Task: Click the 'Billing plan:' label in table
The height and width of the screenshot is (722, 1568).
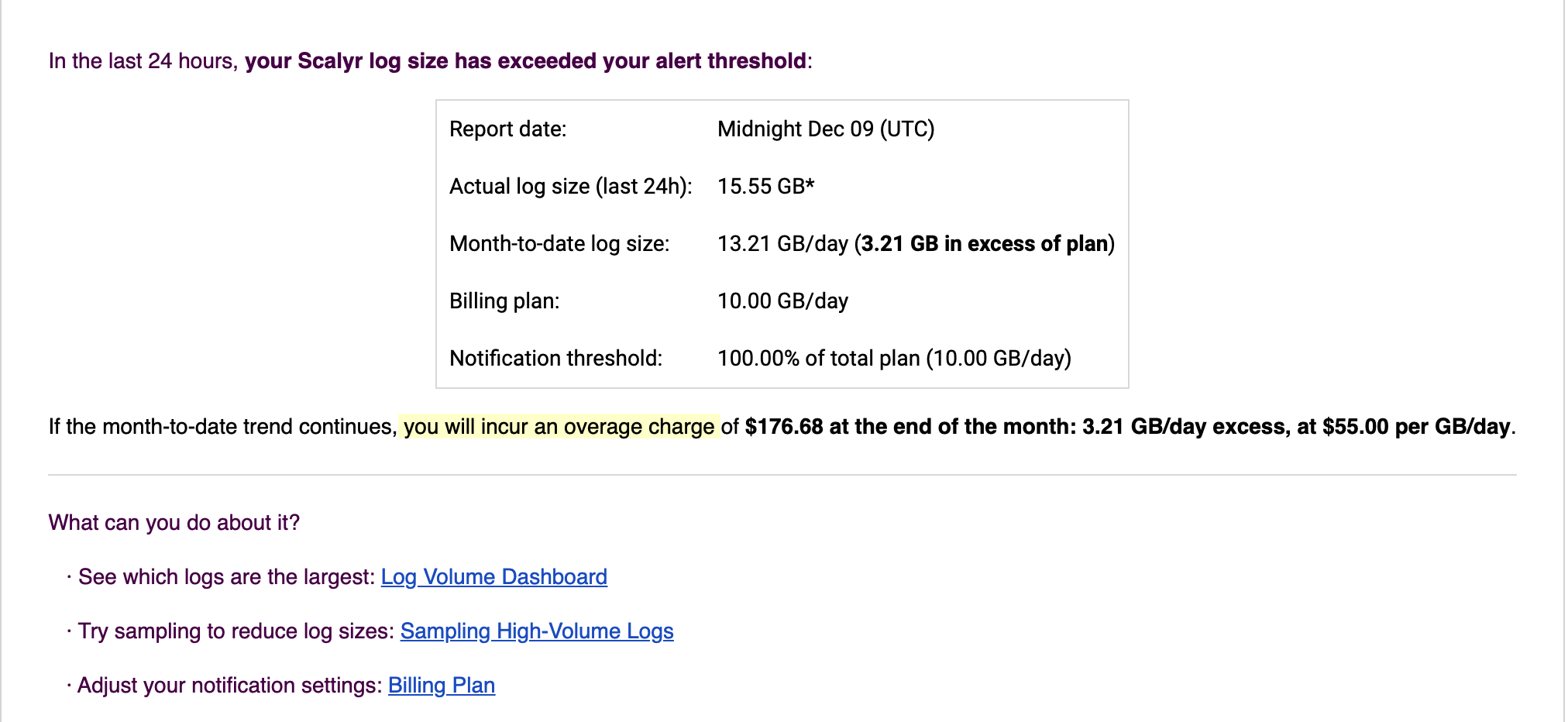Action: tap(504, 301)
